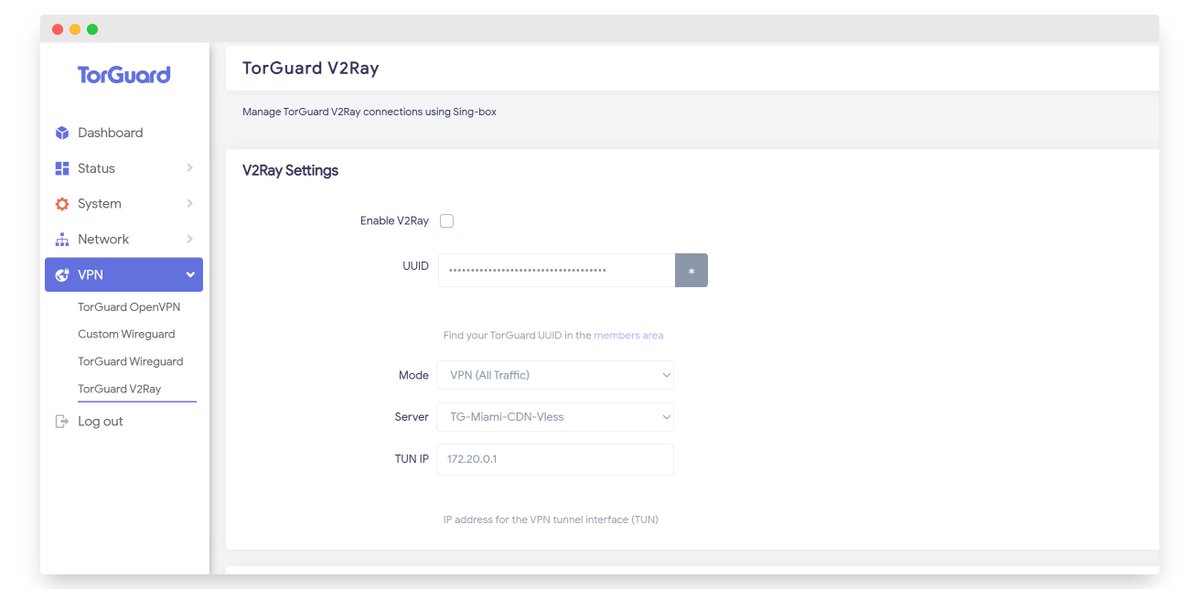This screenshot has width=1200, height=589.
Task: Expand the Status menu chevron
Action: click(x=190, y=168)
